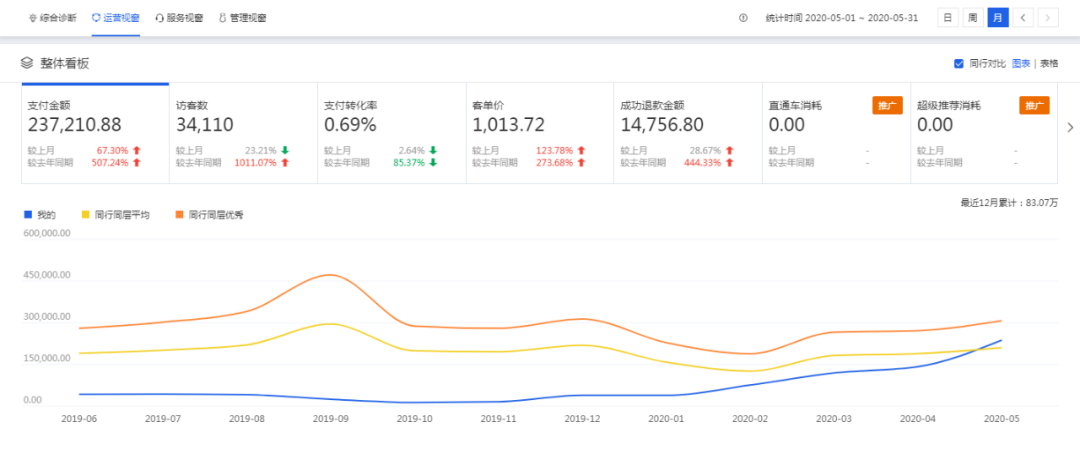This screenshot has width=1080, height=449.
Task: Select the 支付金额 metric card
Action: (x=95, y=133)
